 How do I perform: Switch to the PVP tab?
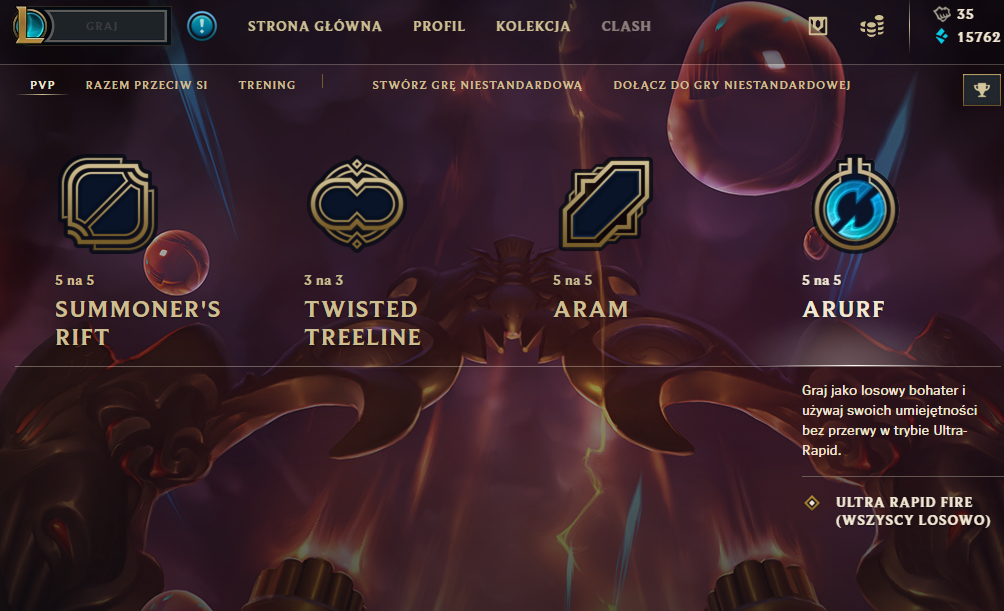pos(42,85)
